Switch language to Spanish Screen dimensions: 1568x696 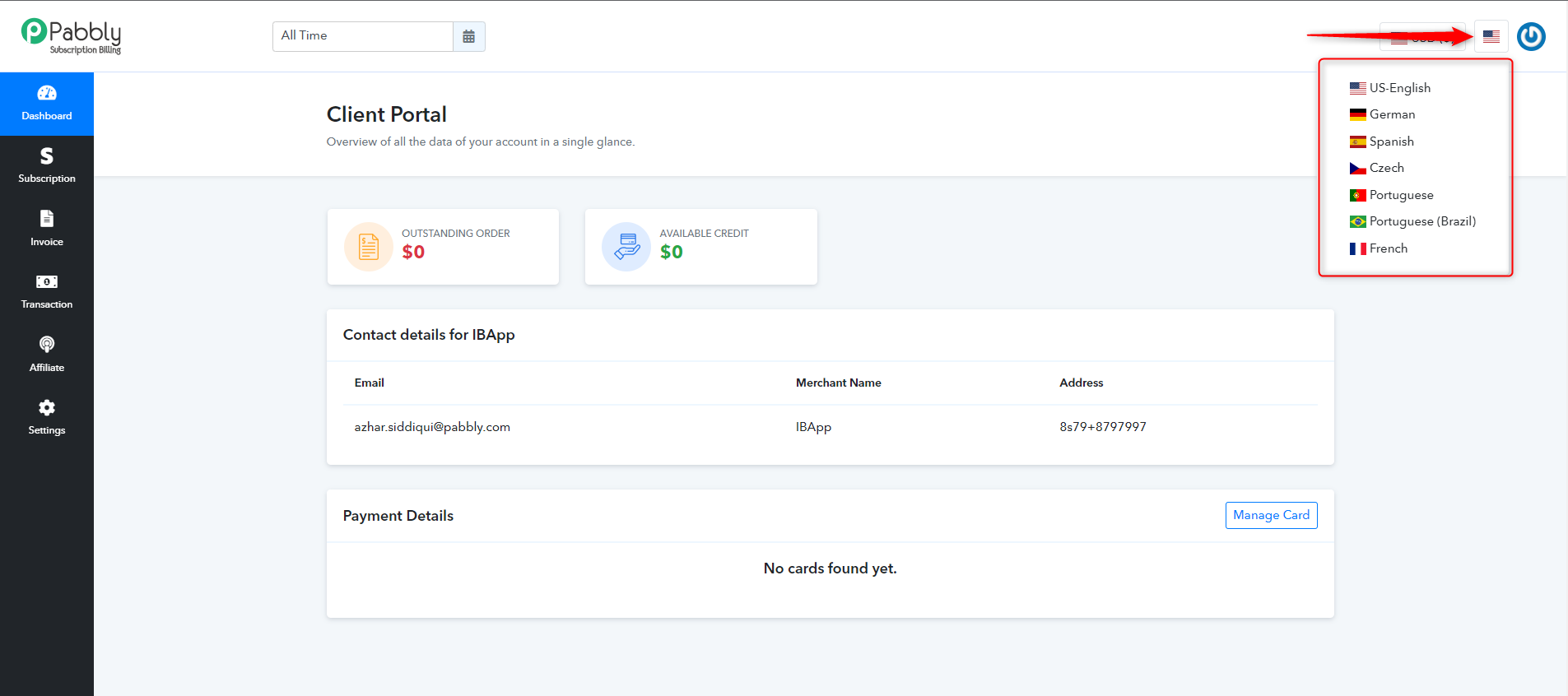click(1382, 142)
